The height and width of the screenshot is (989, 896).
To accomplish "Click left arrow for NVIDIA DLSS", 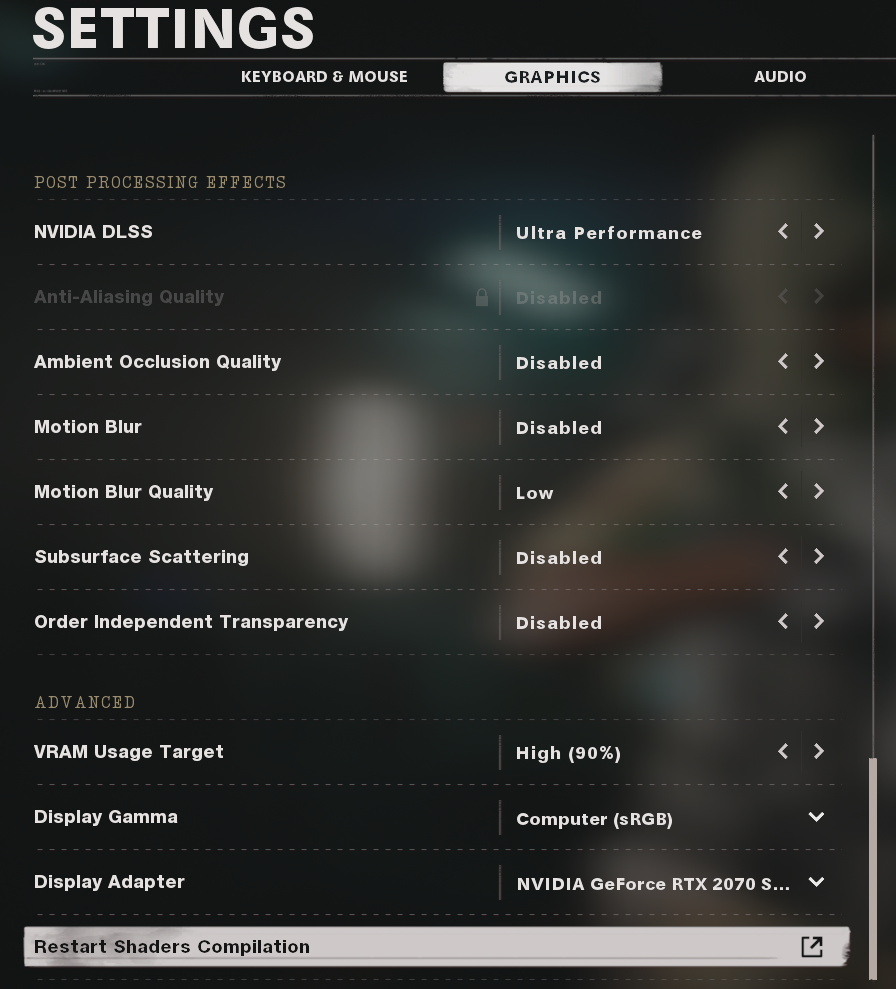I will point(783,231).
